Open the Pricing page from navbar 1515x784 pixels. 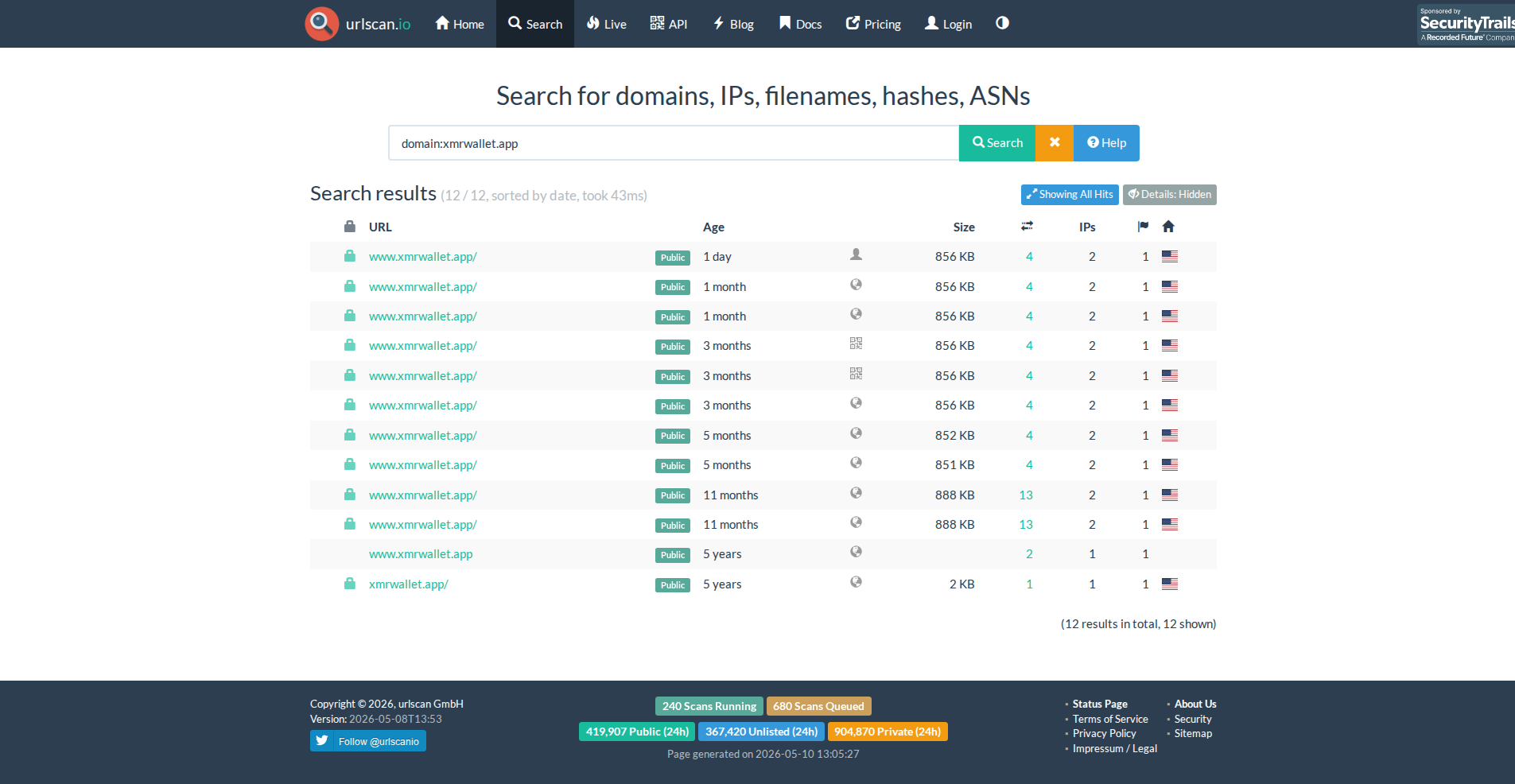click(x=873, y=24)
